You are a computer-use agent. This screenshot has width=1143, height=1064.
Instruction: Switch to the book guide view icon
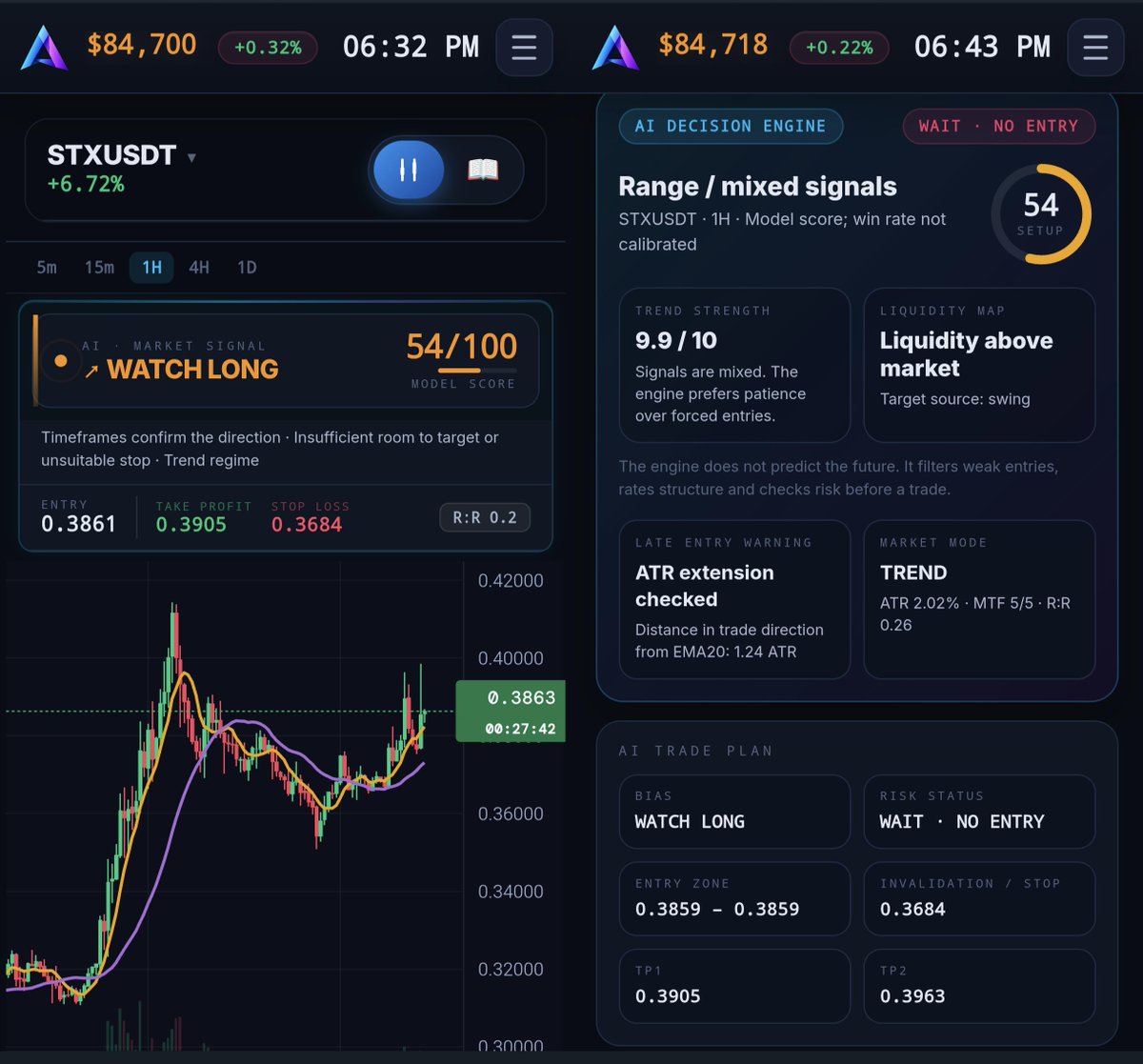click(x=483, y=170)
